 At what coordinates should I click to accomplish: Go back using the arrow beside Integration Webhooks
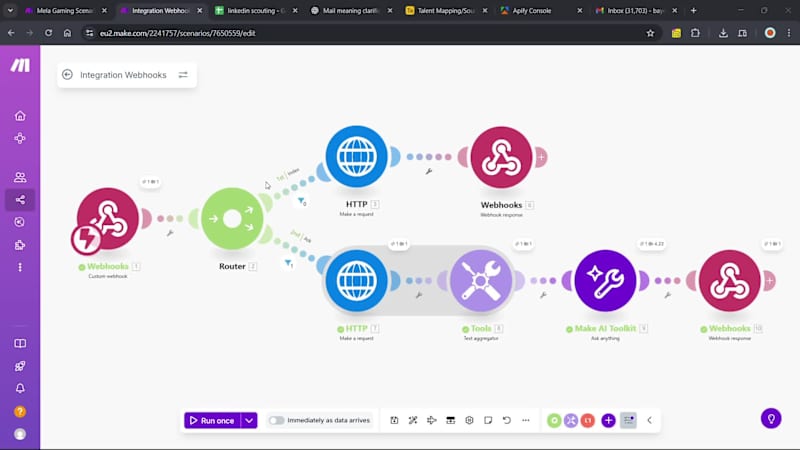click(x=67, y=75)
